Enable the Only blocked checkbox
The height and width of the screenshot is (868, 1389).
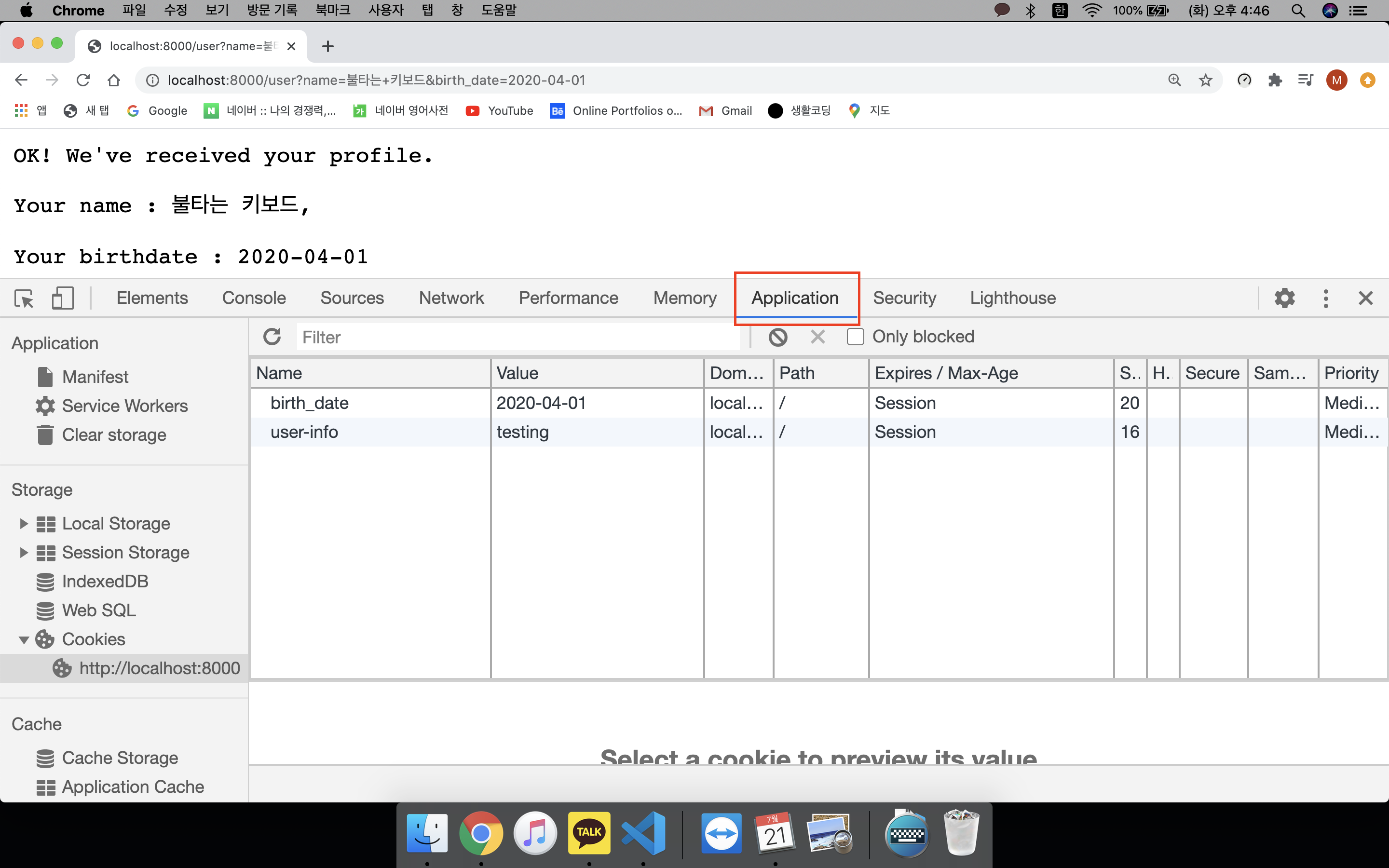tap(855, 337)
